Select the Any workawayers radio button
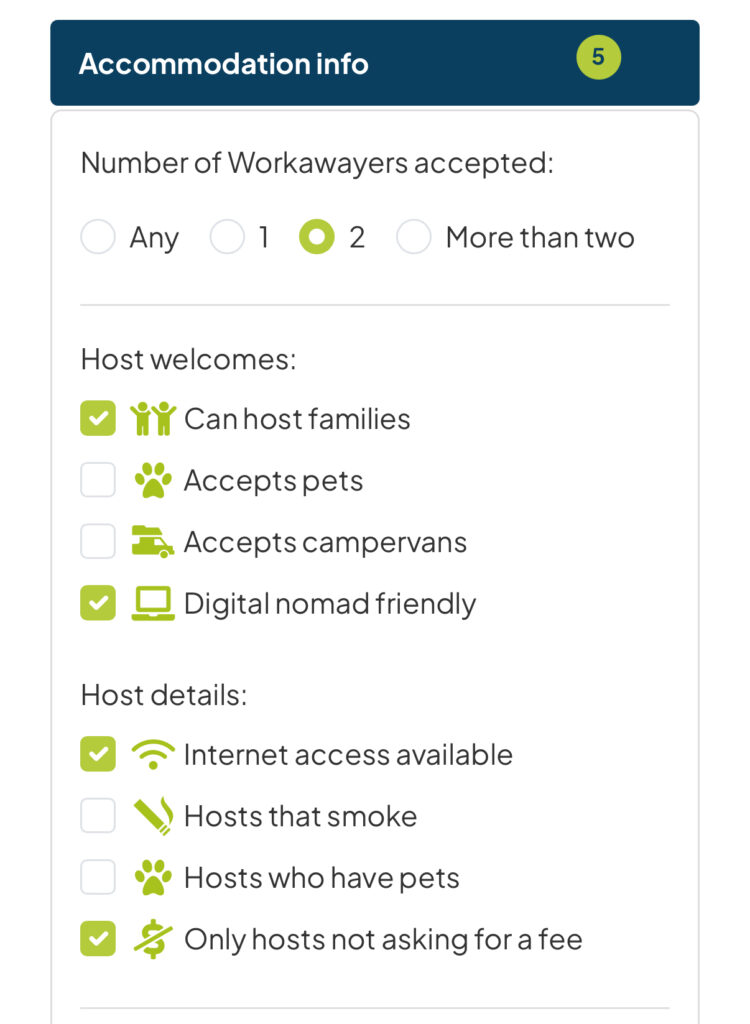Screen dimensions: 750x1024 98,238
